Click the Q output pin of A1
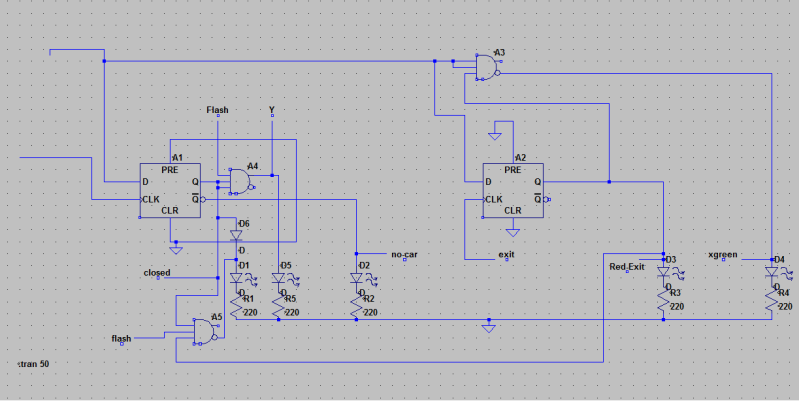 coord(195,182)
